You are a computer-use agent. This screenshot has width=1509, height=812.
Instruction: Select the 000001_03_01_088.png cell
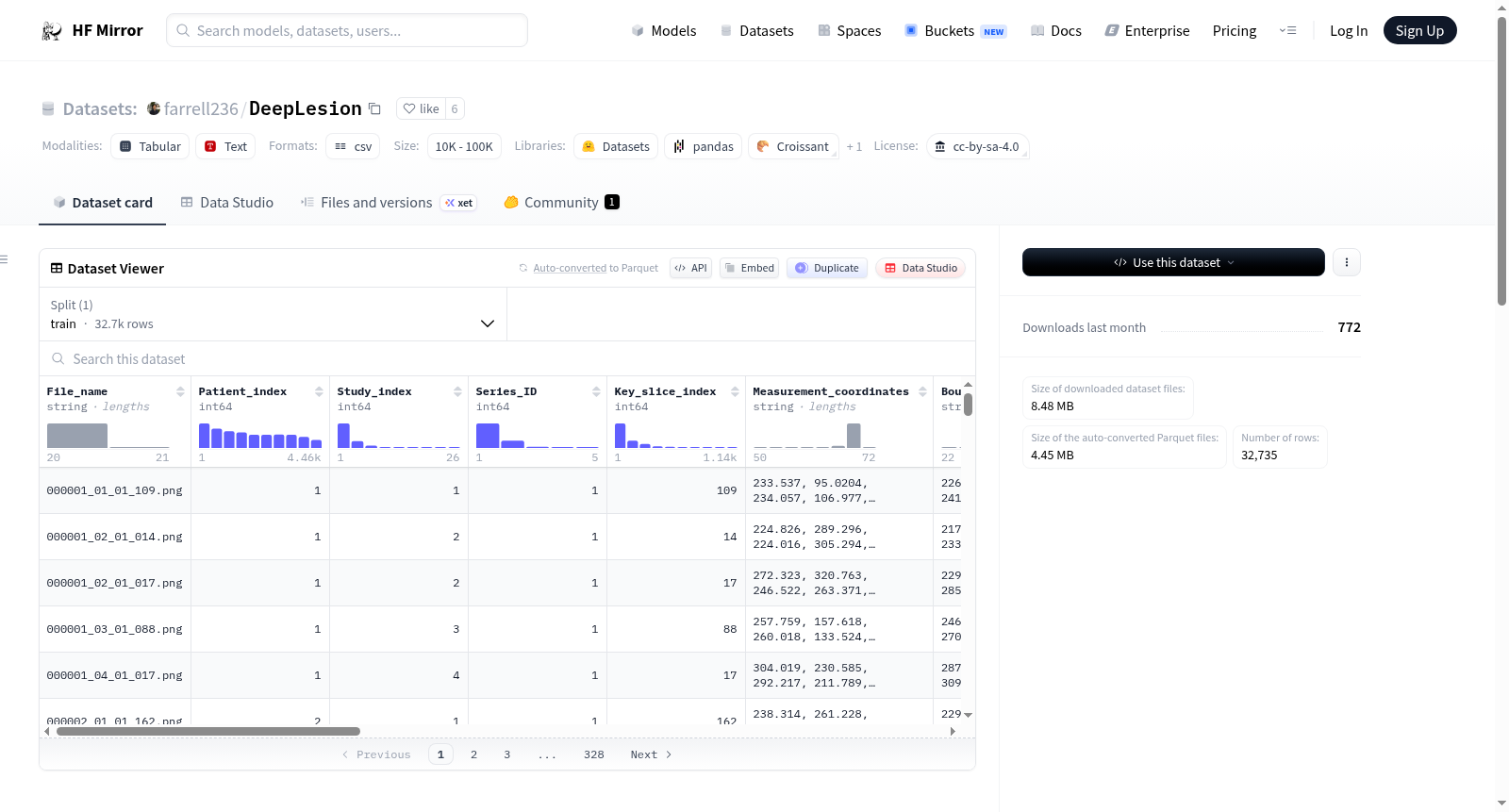coord(115,629)
